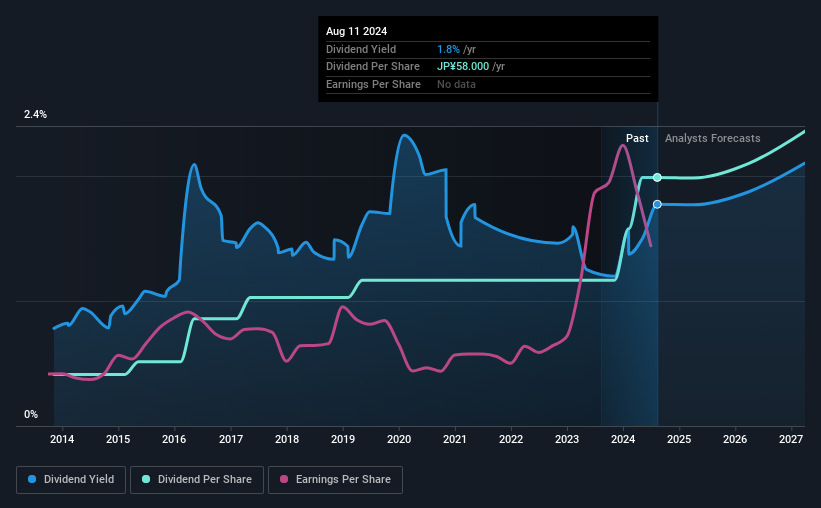Click the 0% y-axis label
Viewport: 821px width, 508px height.
click(31, 414)
